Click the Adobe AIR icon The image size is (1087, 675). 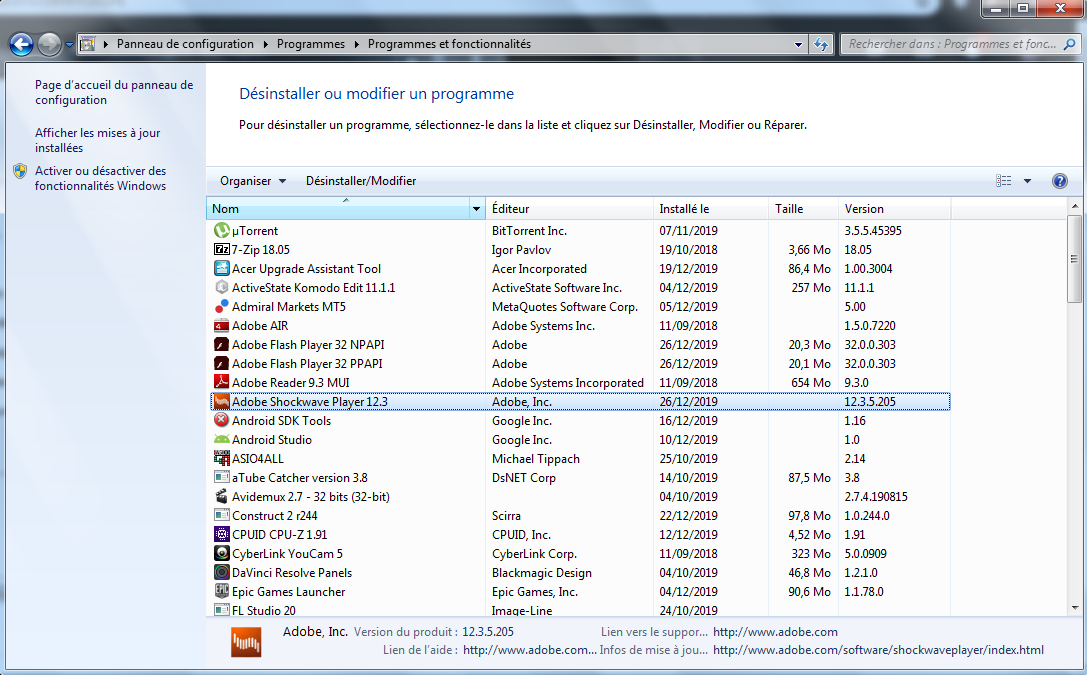pyautogui.click(x=221, y=325)
